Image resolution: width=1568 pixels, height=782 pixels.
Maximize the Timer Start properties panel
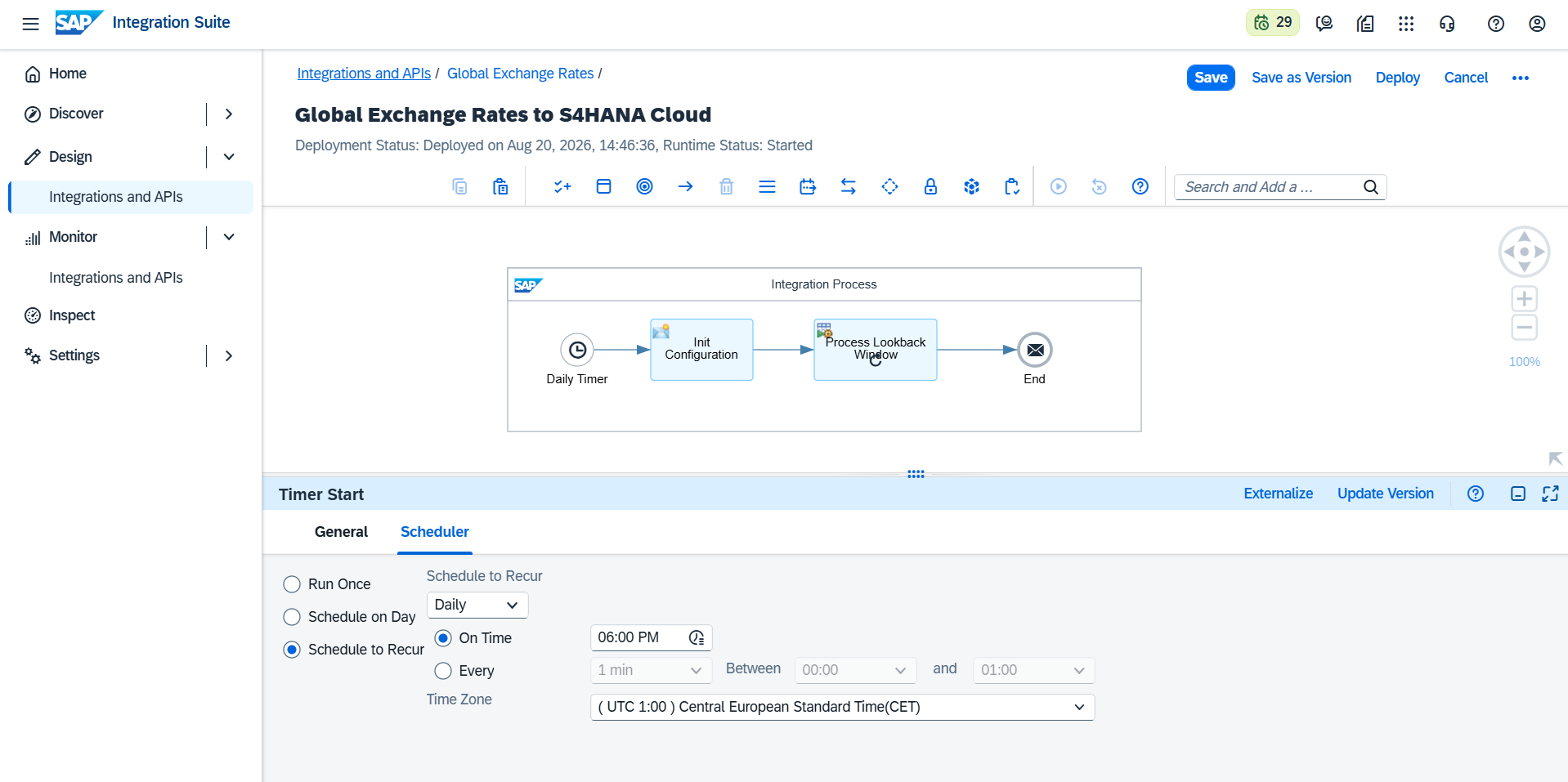(1550, 494)
